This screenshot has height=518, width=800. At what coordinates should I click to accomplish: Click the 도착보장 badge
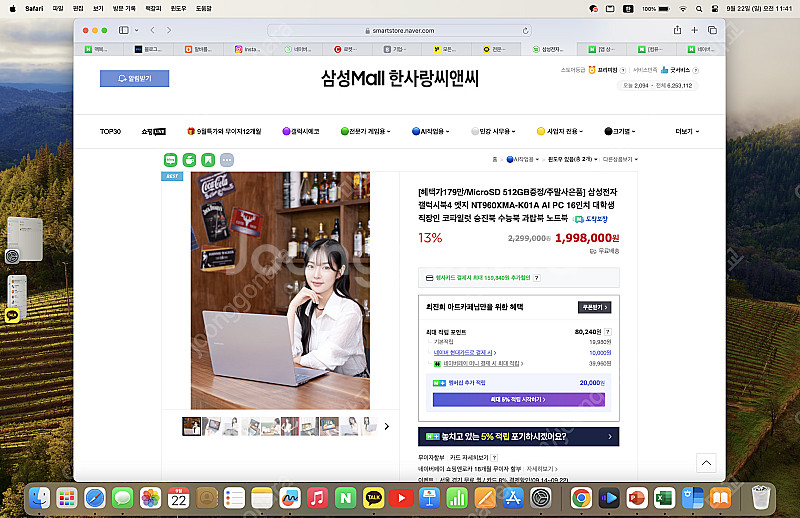click(591, 219)
